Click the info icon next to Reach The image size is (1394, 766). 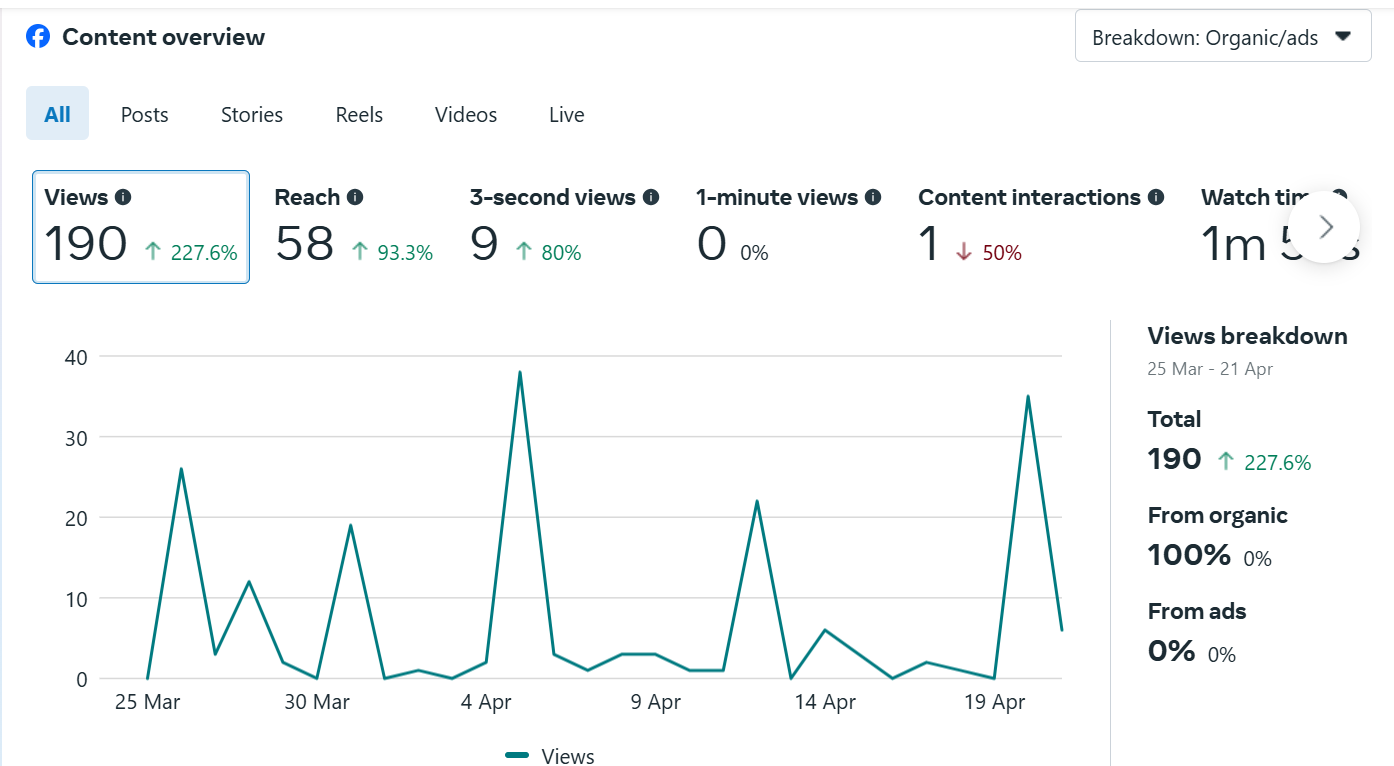[x=354, y=197]
